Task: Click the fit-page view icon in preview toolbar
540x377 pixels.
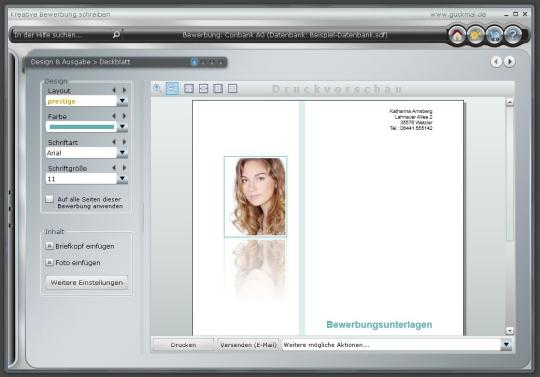Action: point(189,89)
